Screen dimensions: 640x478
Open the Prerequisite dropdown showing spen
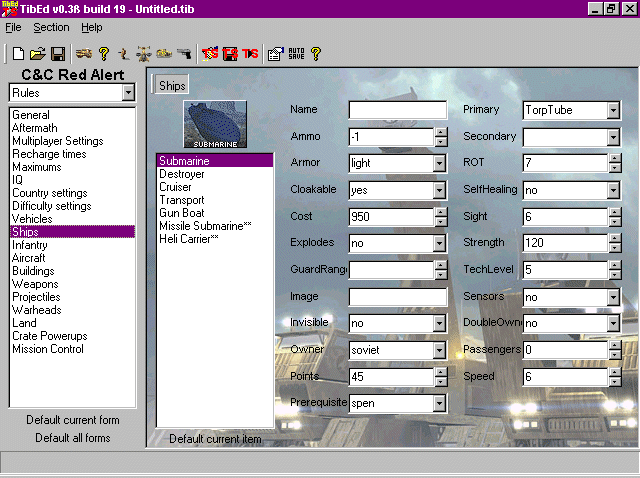[439, 404]
